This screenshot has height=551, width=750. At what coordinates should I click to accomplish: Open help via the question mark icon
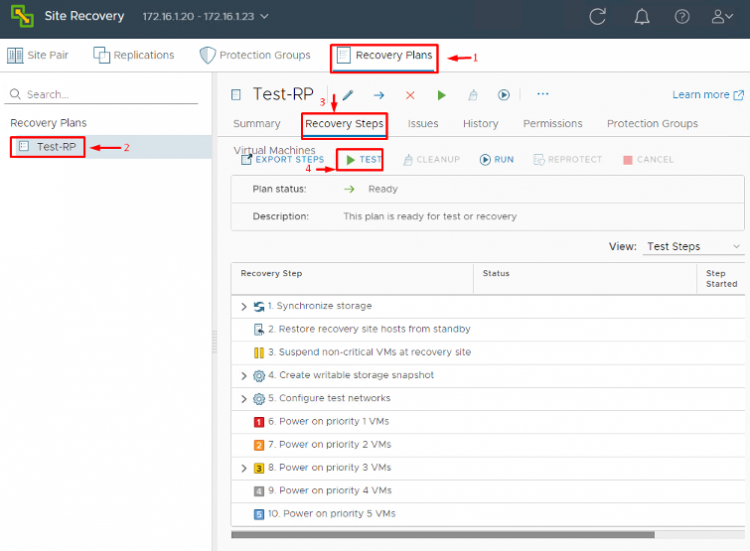(682, 17)
